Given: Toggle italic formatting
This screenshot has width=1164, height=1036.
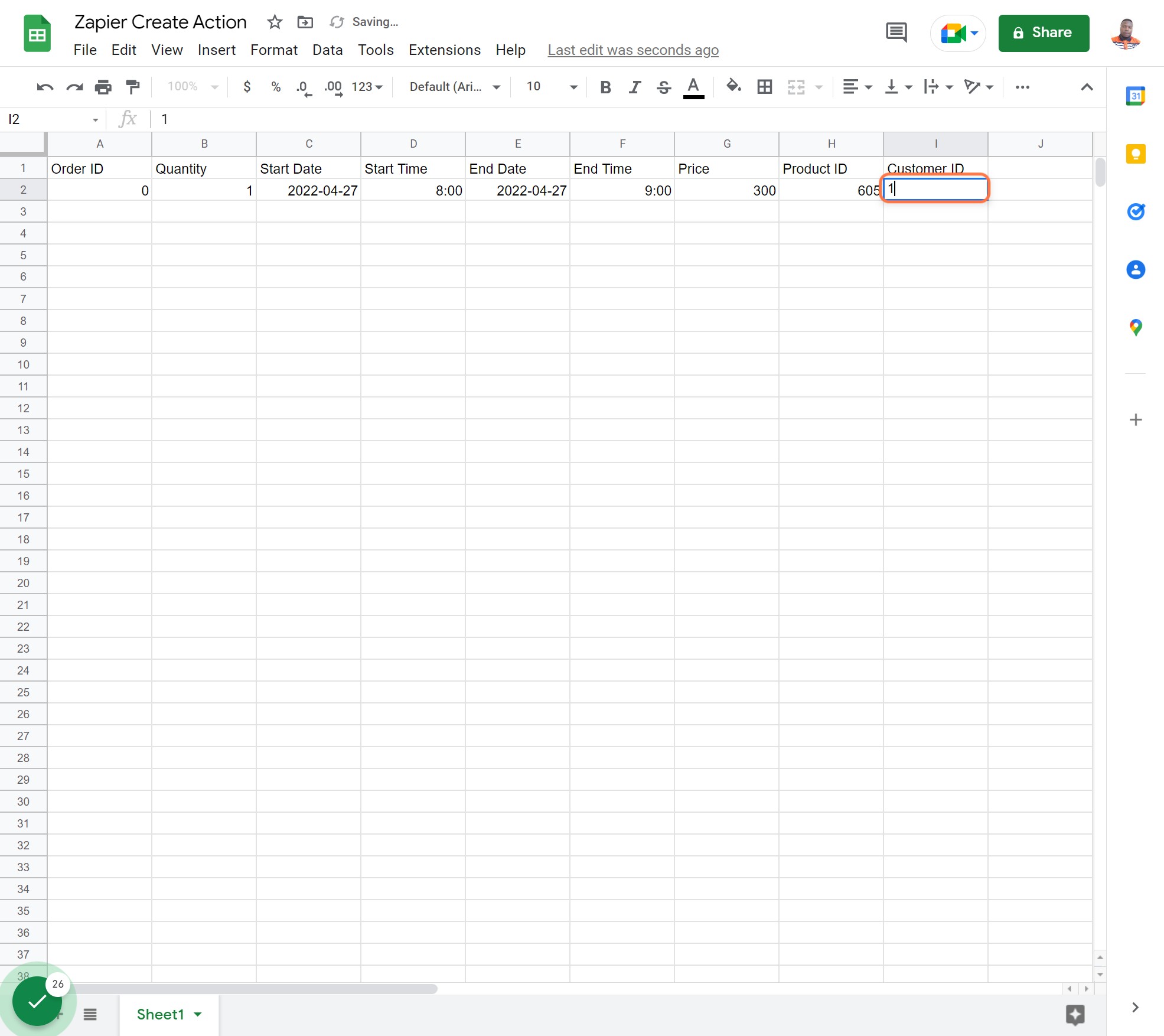Looking at the screenshot, I should point(634,87).
